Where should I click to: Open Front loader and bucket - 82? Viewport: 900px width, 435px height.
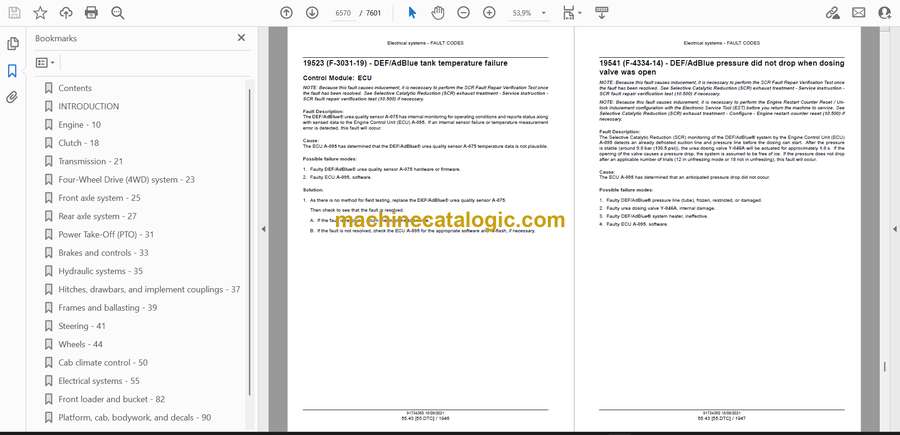[x=112, y=399]
